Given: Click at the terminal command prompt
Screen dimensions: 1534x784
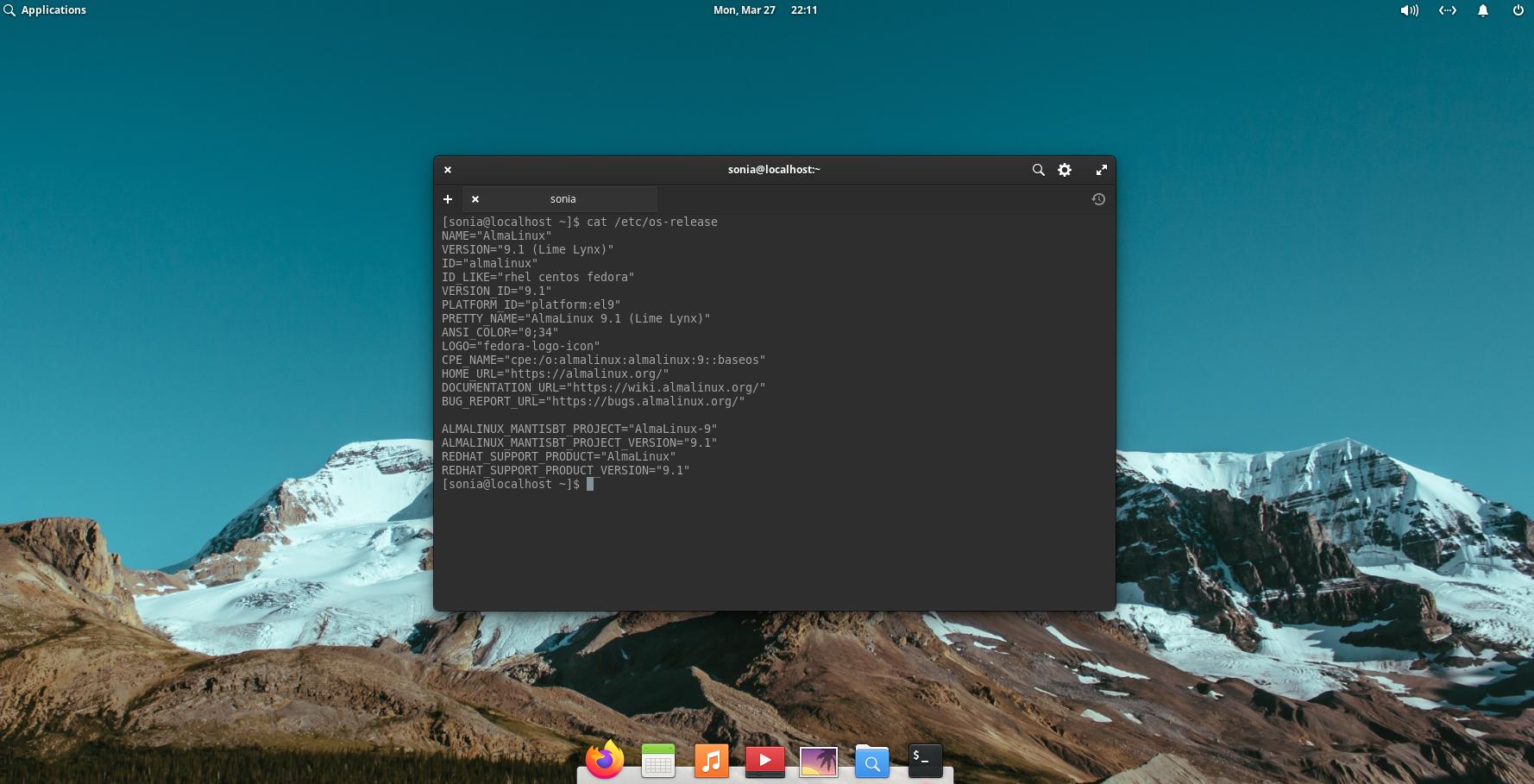Looking at the screenshot, I should [592, 484].
